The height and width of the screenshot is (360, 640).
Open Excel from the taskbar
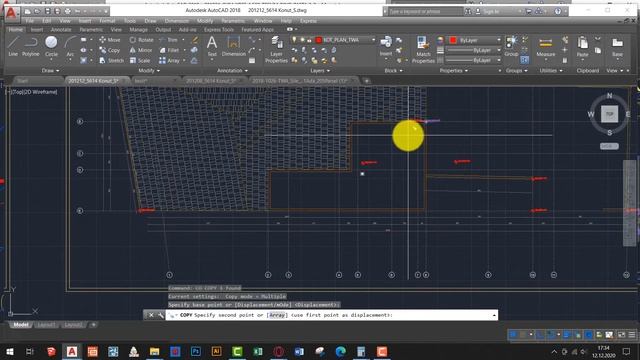(x=258, y=351)
